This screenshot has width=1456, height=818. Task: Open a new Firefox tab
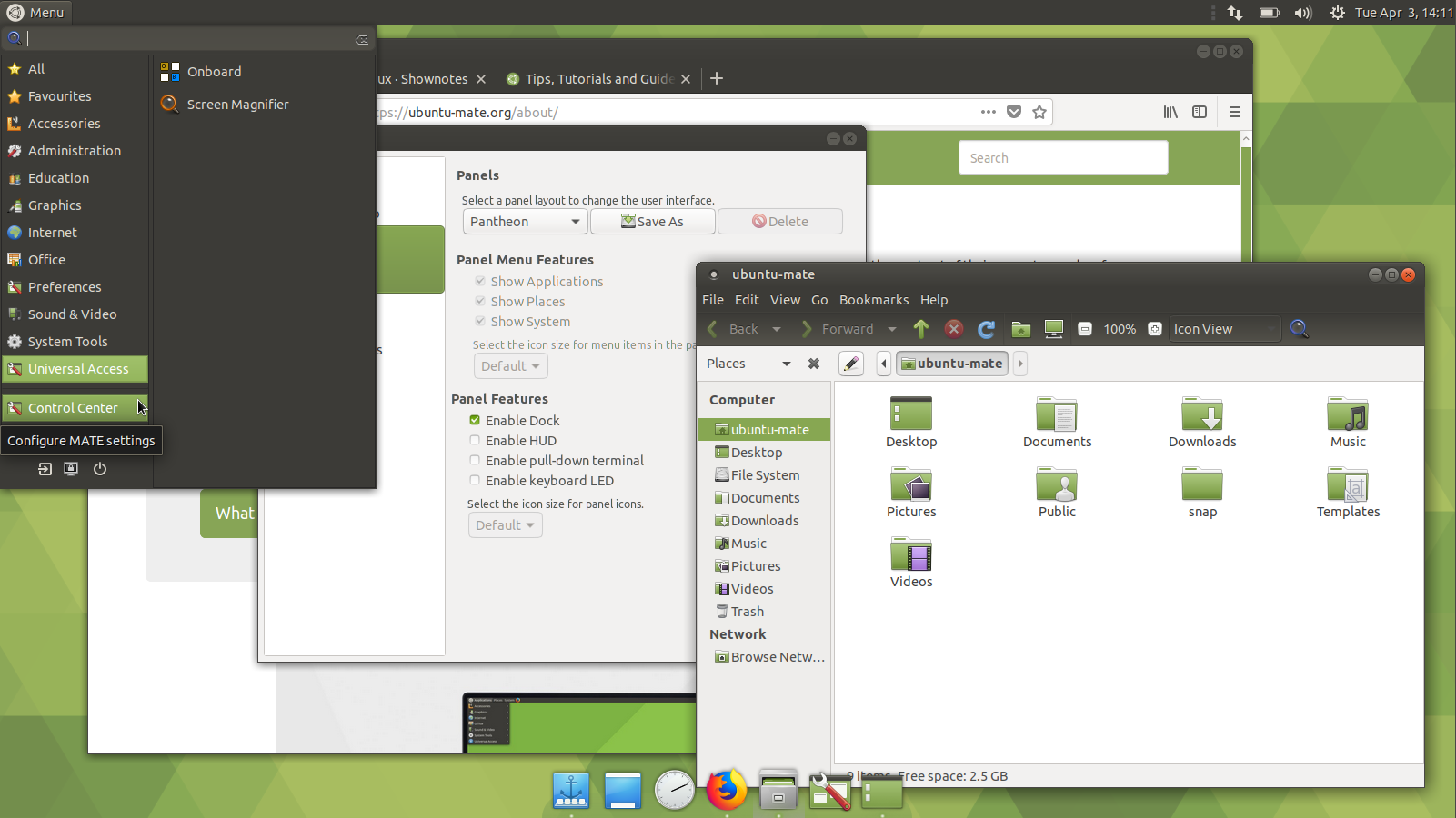click(x=717, y=79)
